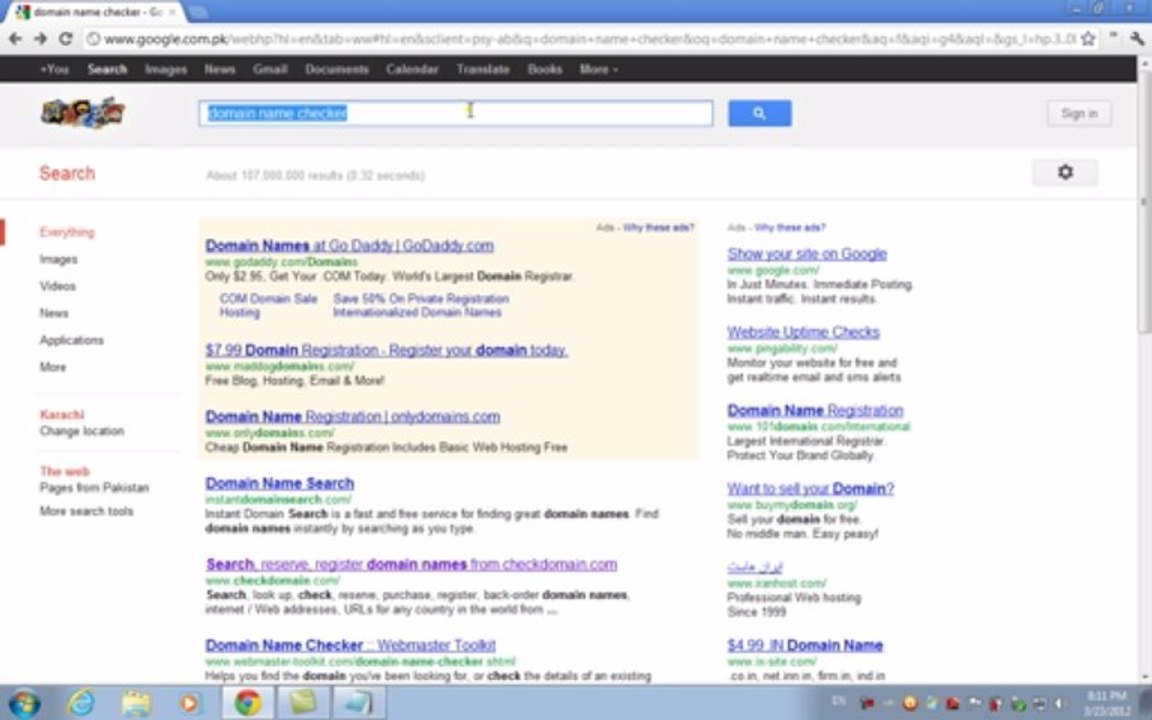Viewport: 1152px width, 720px height.
Task: Open the Windows Start button
Action: coord(24,703)
